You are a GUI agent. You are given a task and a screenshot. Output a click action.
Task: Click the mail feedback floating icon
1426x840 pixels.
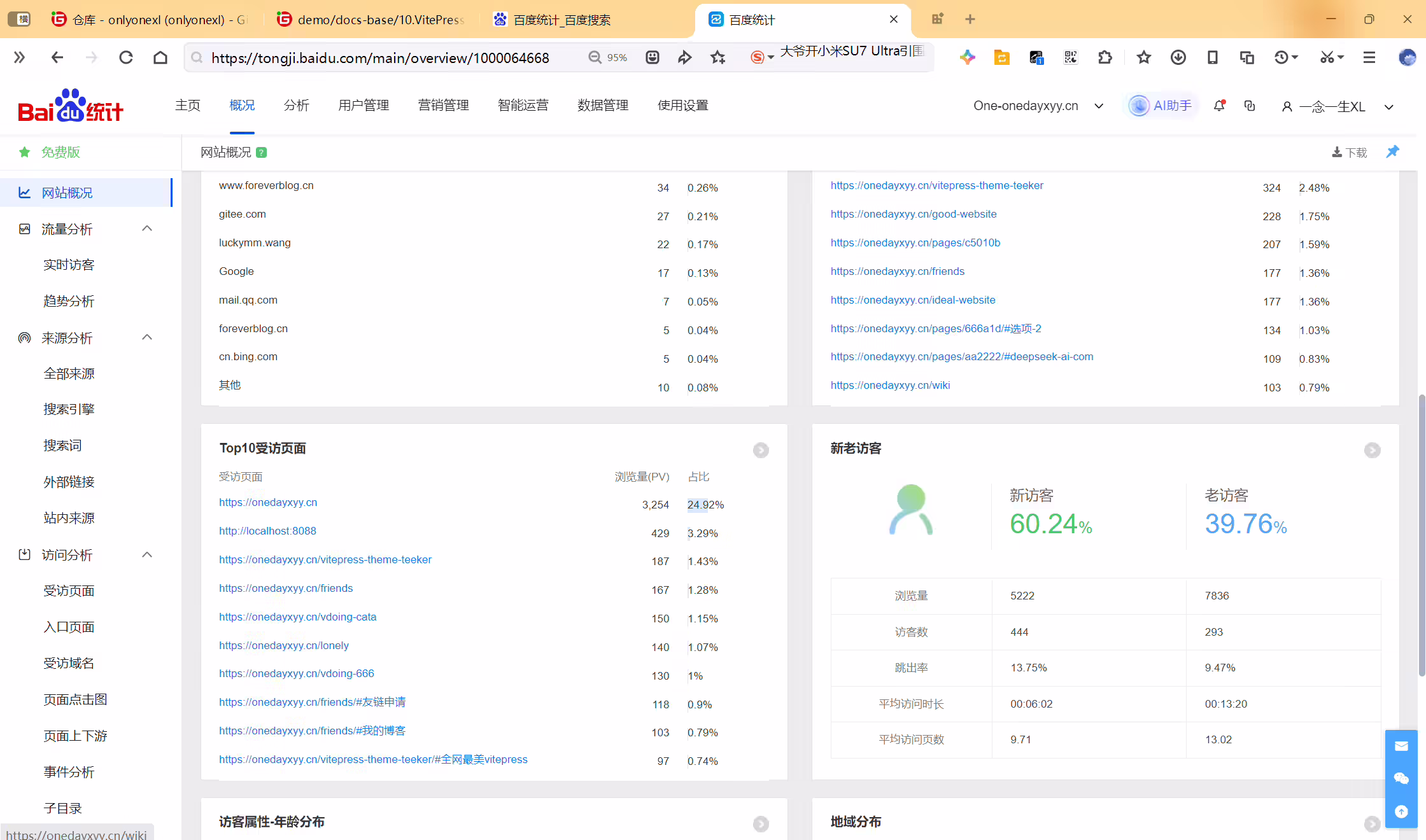[1401, 746]
